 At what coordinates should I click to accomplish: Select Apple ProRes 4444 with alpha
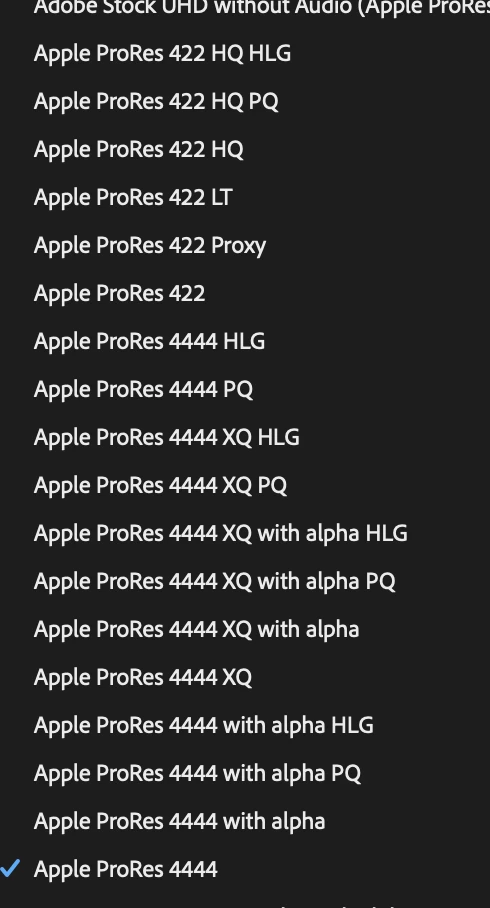pos(245,821)
